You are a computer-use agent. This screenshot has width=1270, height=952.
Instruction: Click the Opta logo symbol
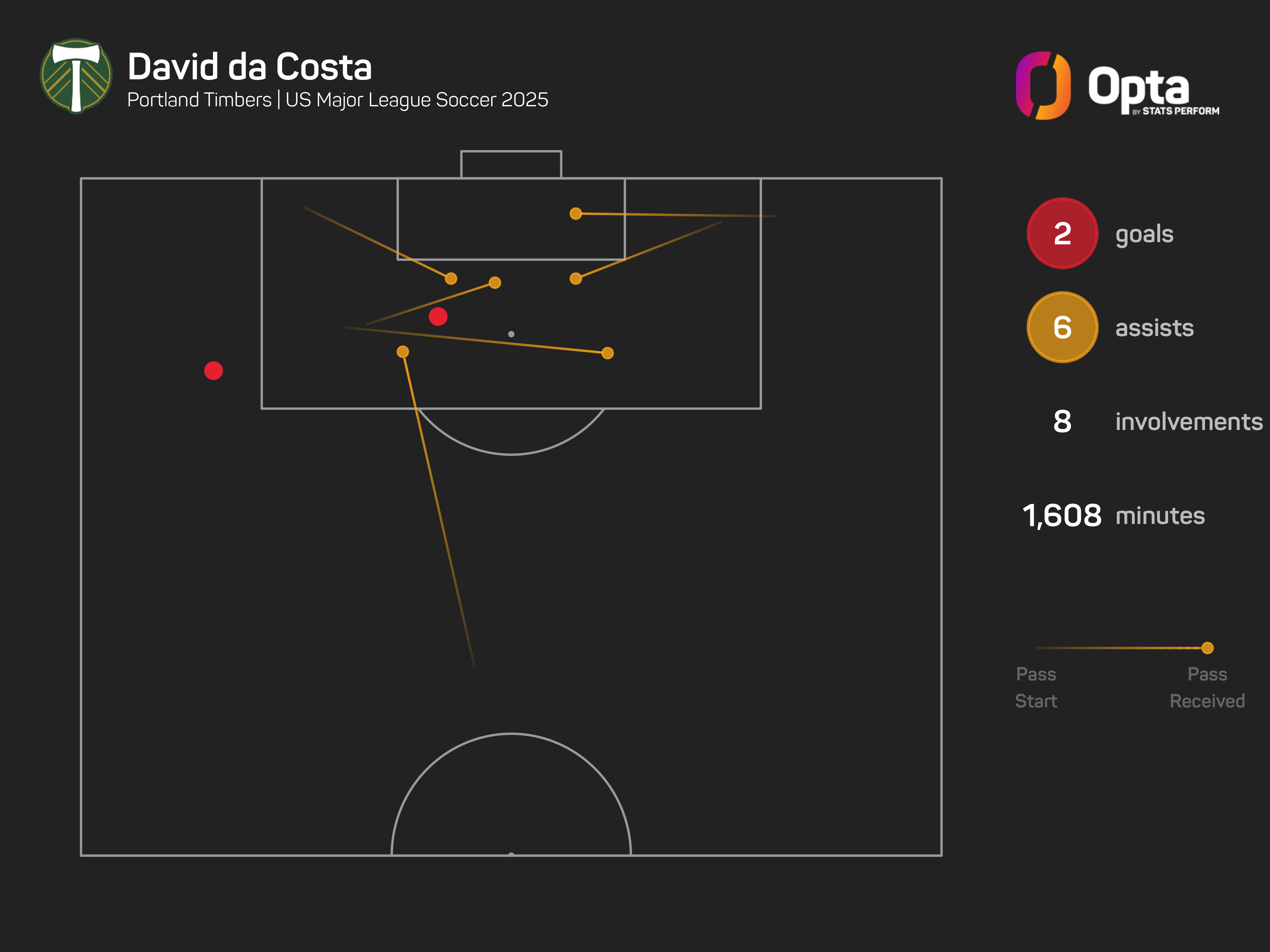click(x=1043, y=85)
